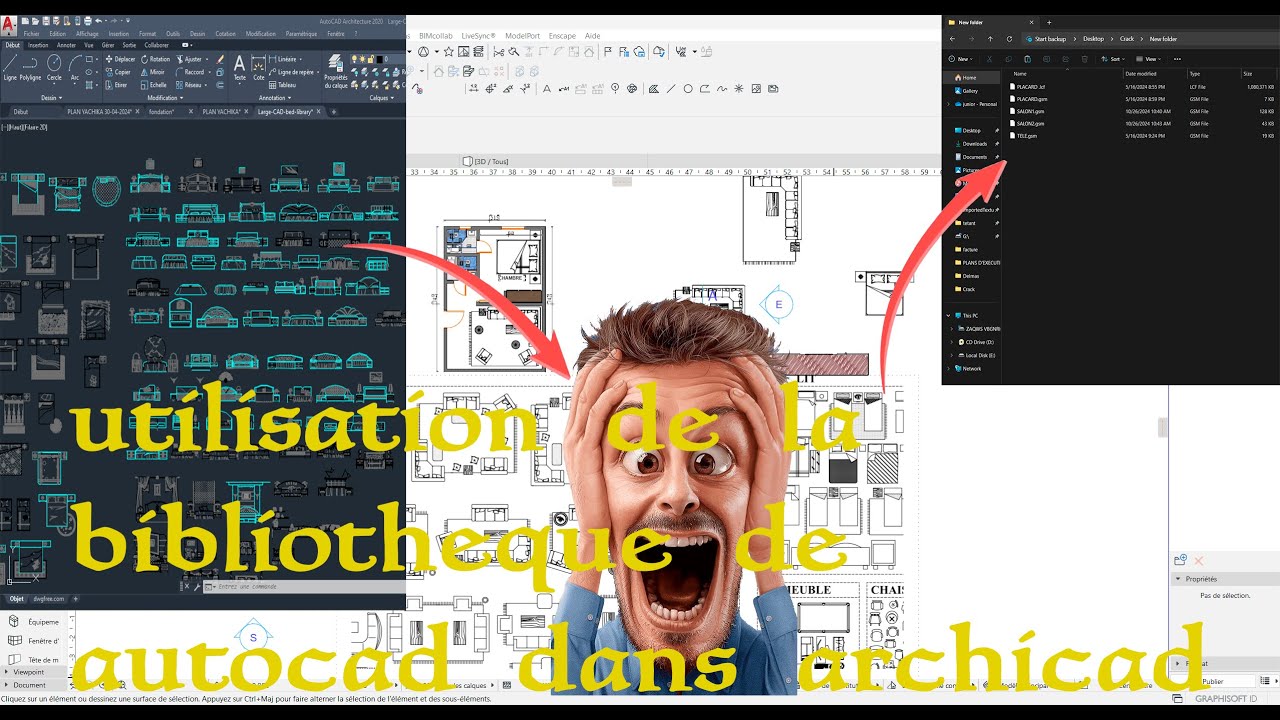
Task: Switch to the Annoter ribbon tab
Action: click(x=66, y=45)
